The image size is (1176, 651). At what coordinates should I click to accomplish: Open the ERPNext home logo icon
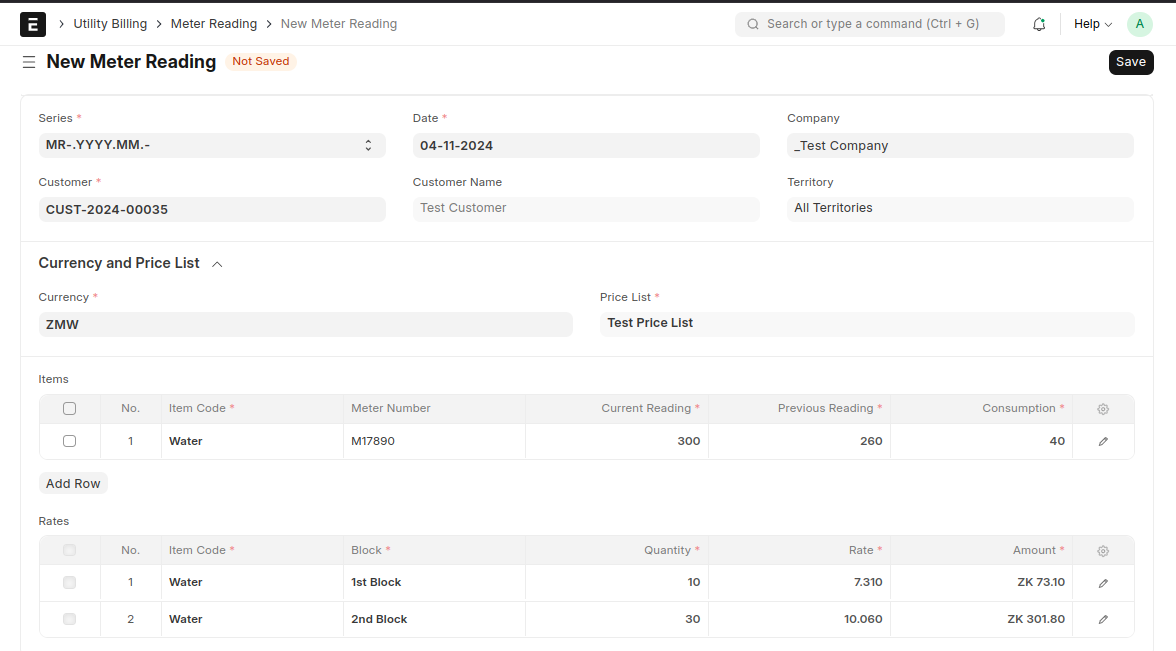[33, 24]
